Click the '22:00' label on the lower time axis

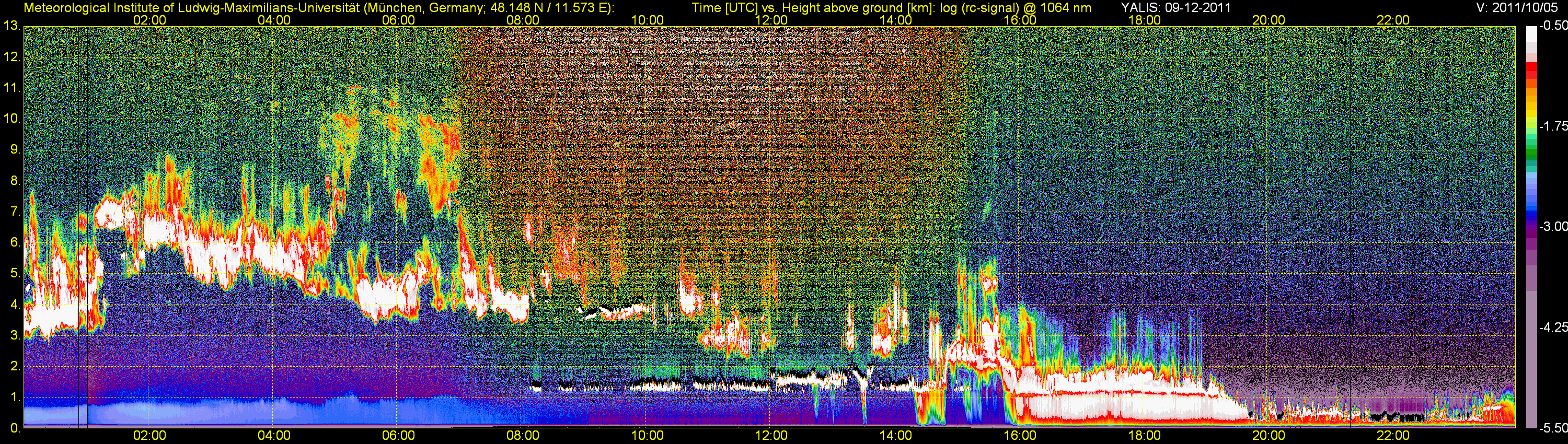coord(1393,436)
